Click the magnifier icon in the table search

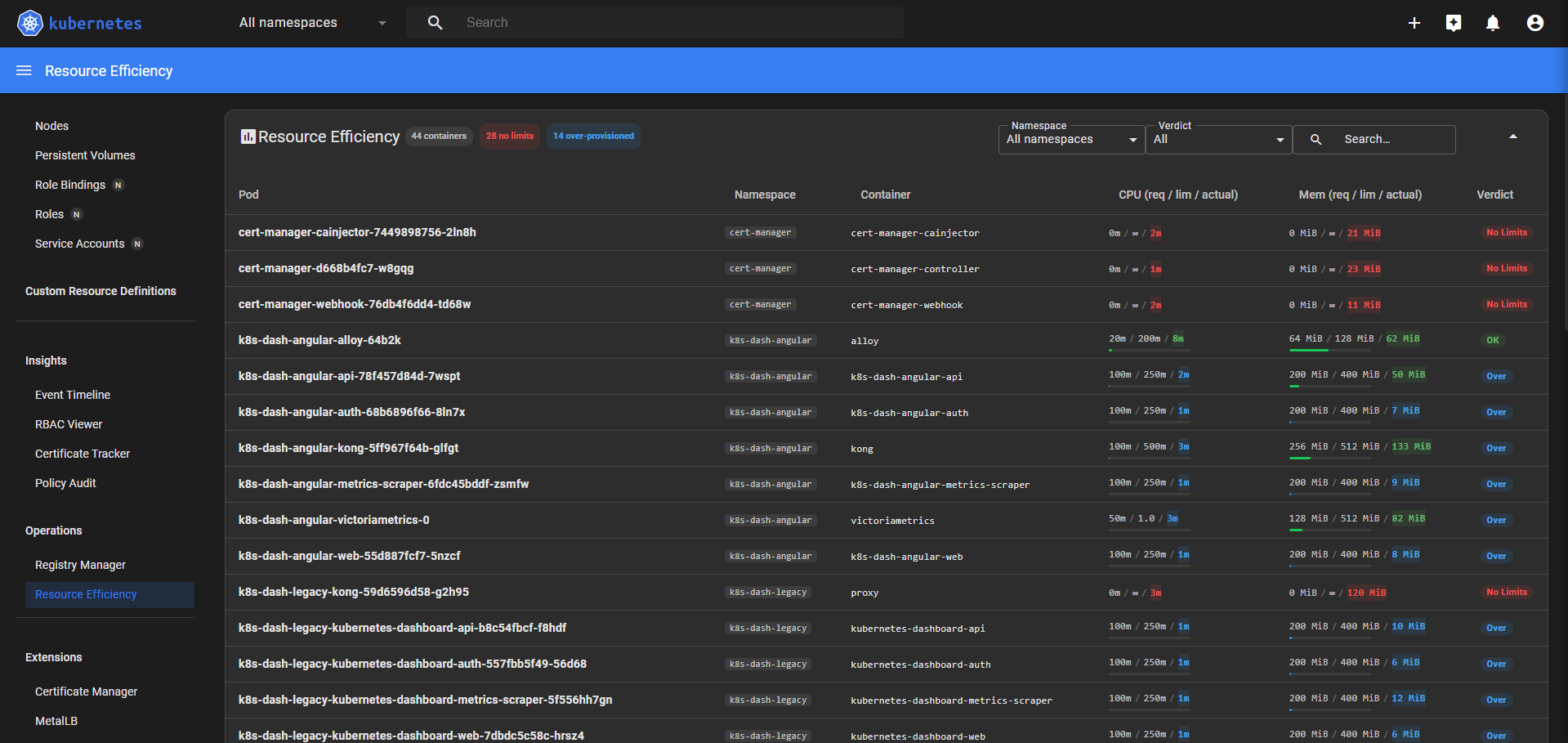(1316, 140)
